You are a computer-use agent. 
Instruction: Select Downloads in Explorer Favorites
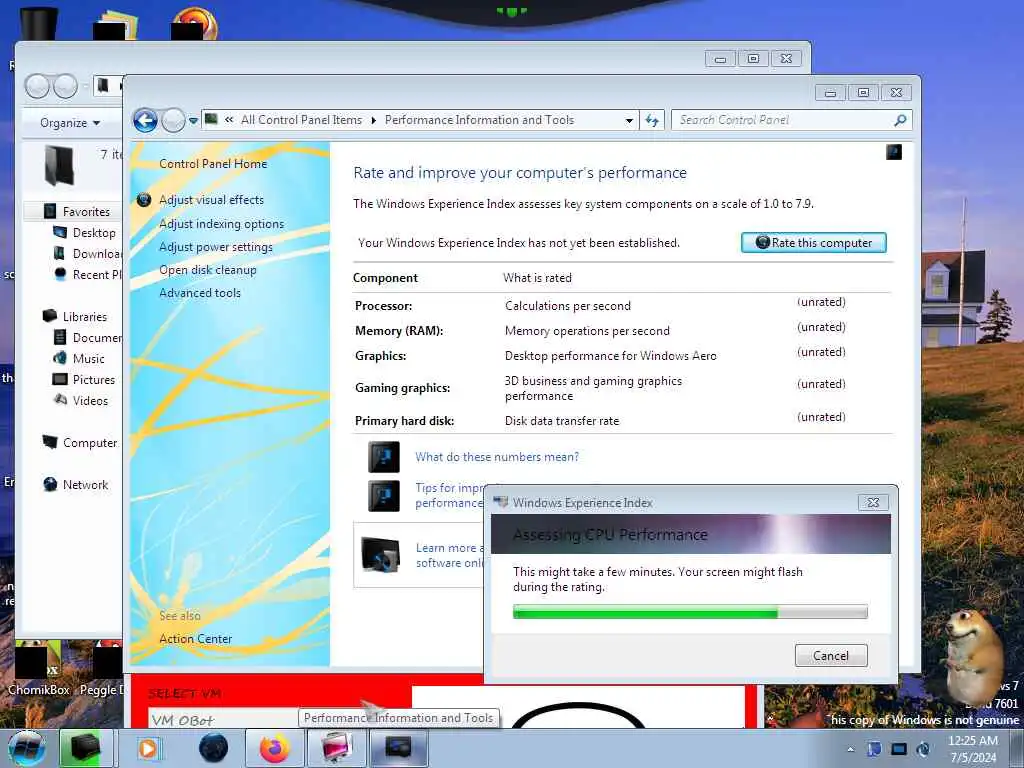(x=97, y=254)
